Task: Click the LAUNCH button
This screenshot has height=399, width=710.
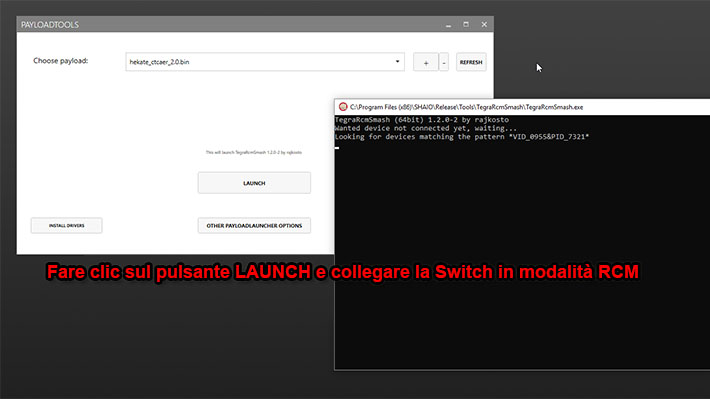Action: coord(254,183)
